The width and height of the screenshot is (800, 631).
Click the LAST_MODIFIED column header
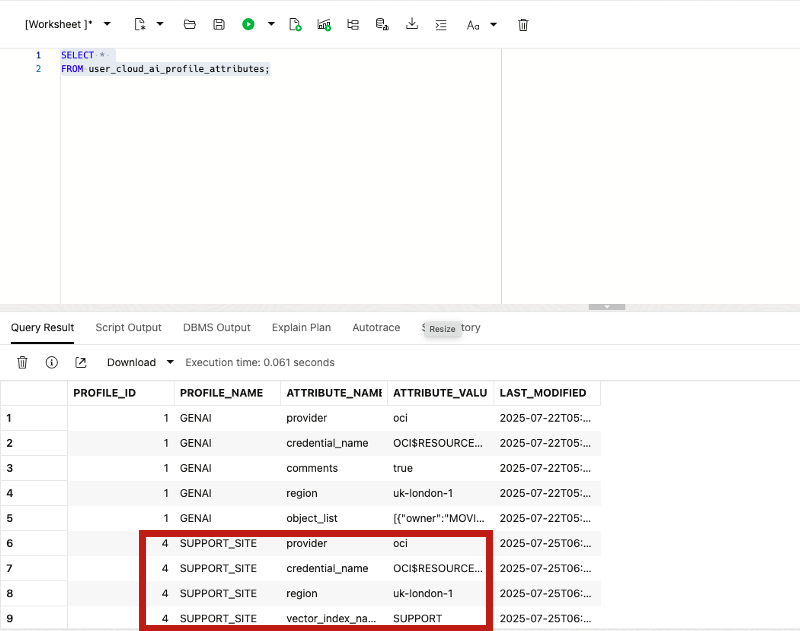(x=547, y=393)
